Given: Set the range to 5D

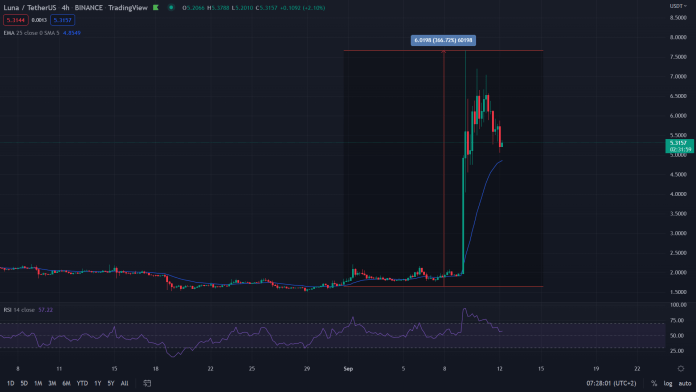Looking at the screenshot, I should 24,383.
